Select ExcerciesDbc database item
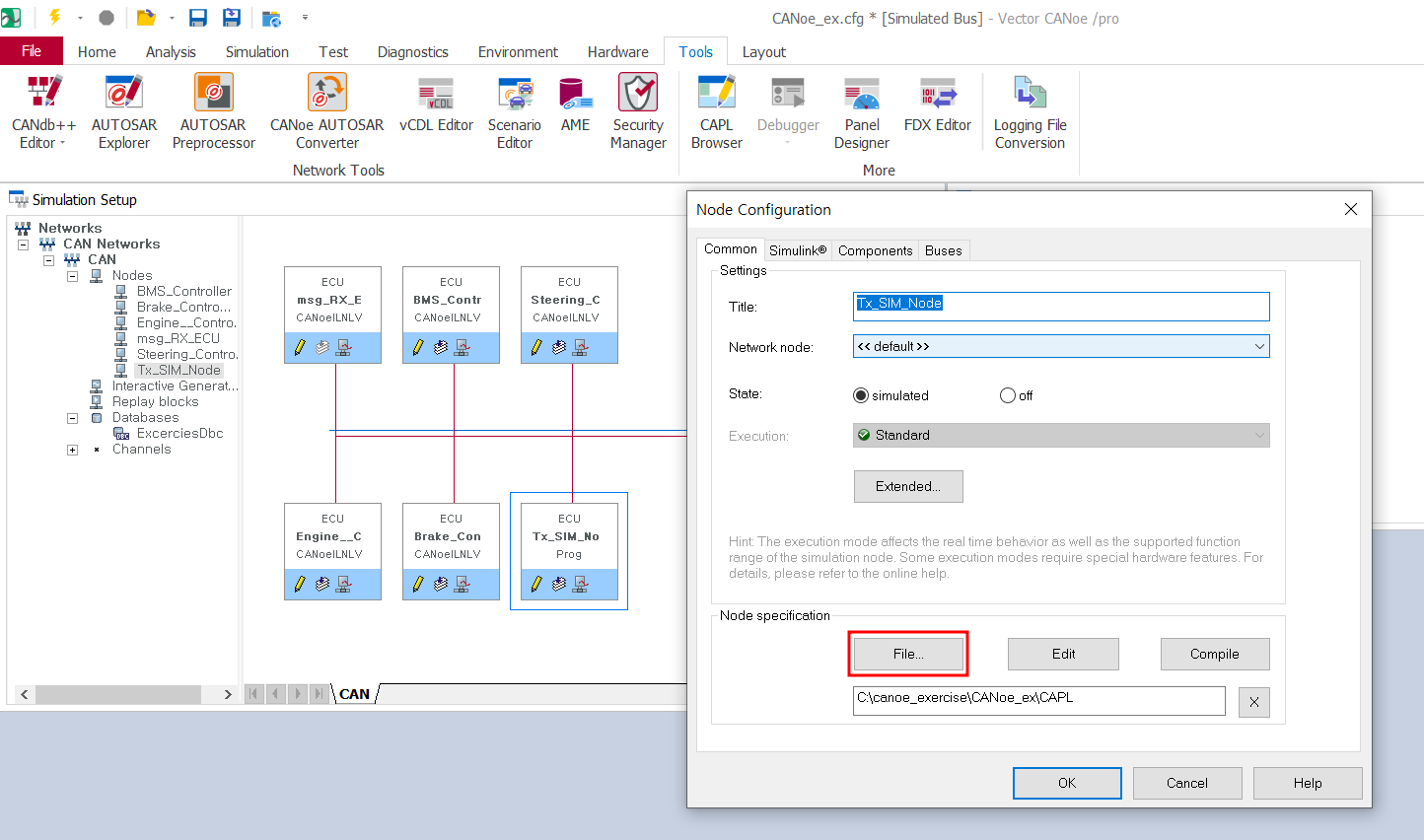Image resolution: width=1424 pixels, height=840 pixels. point(180,433)
